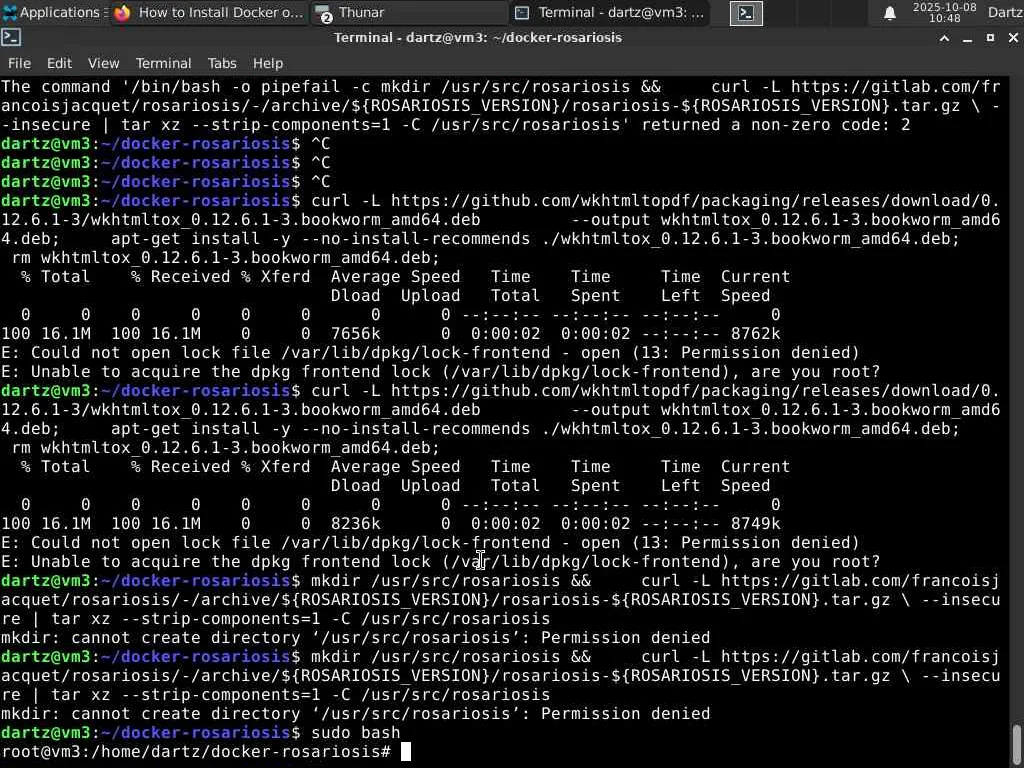Switch to Thunar file manager window

pyautogui.click(x=409, y=12)
